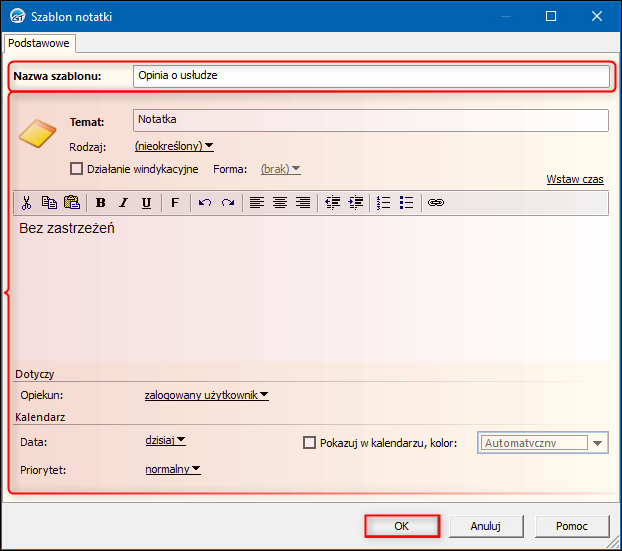622x551 pixels.
Task: Click the Copy icon in toolbar
Action: tap(49, 203)
